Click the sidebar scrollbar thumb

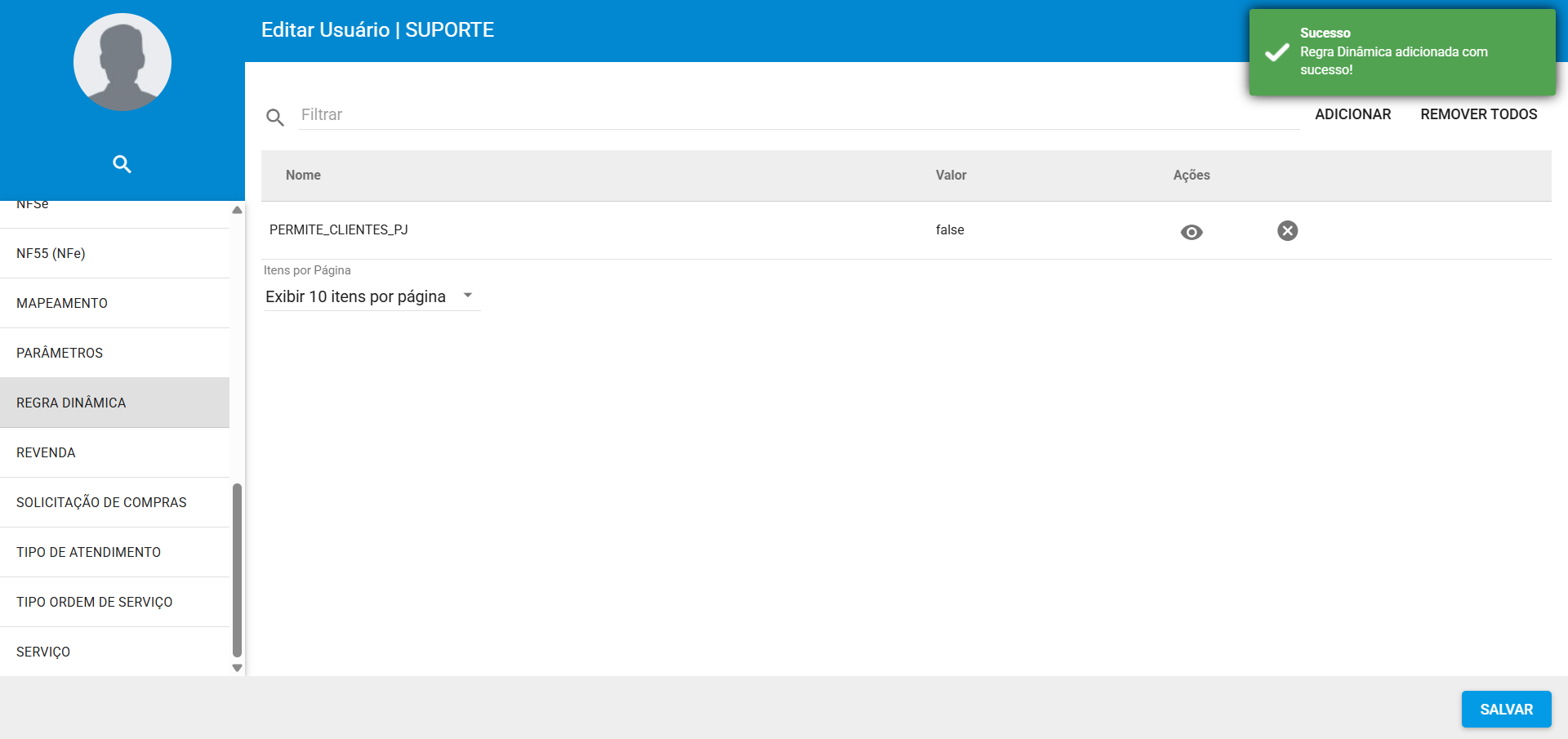pyautogui.click(x=237, y=570)
